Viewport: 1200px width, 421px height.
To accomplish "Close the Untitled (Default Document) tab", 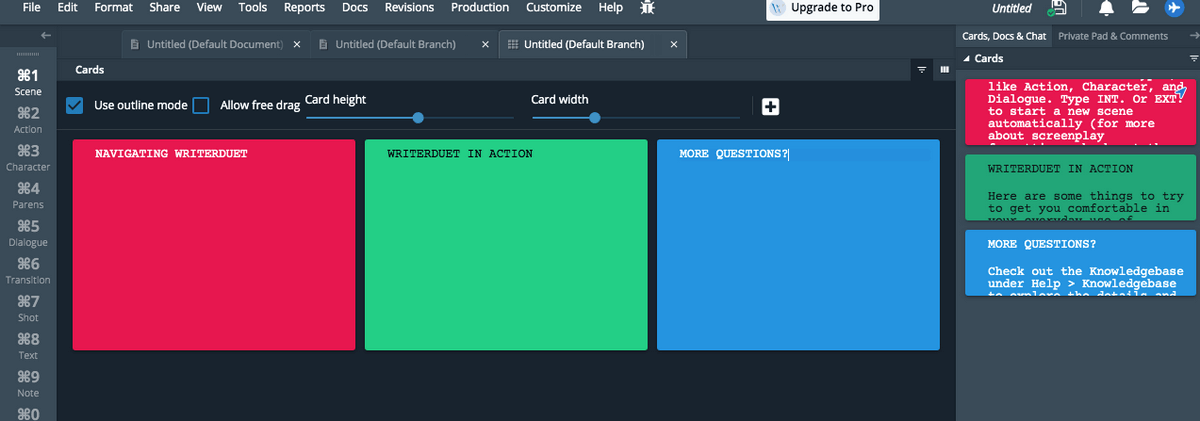I will [297, 45].
